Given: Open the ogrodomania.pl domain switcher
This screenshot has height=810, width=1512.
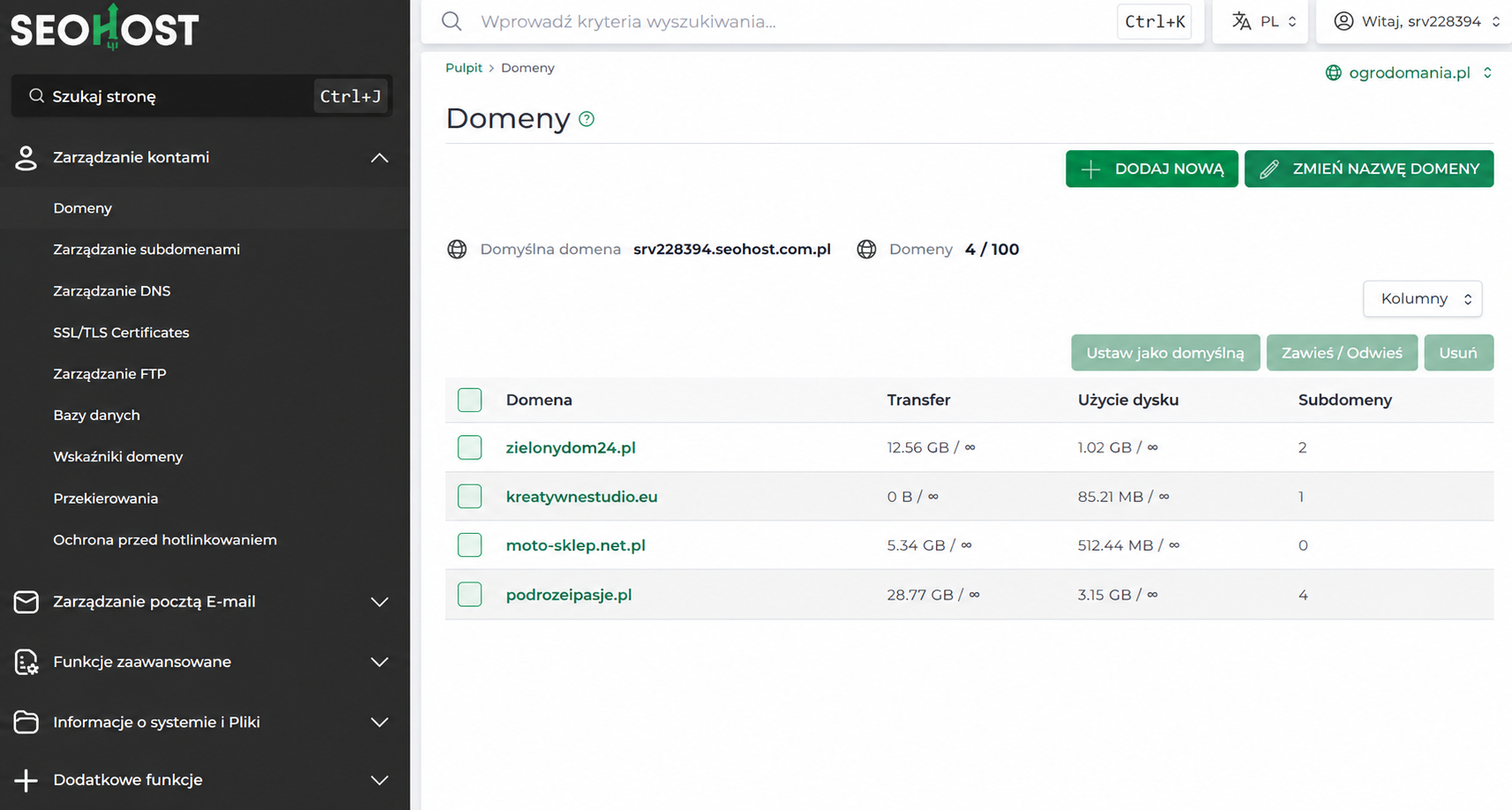Looking at the screenshot, I should click(1409, 73).
